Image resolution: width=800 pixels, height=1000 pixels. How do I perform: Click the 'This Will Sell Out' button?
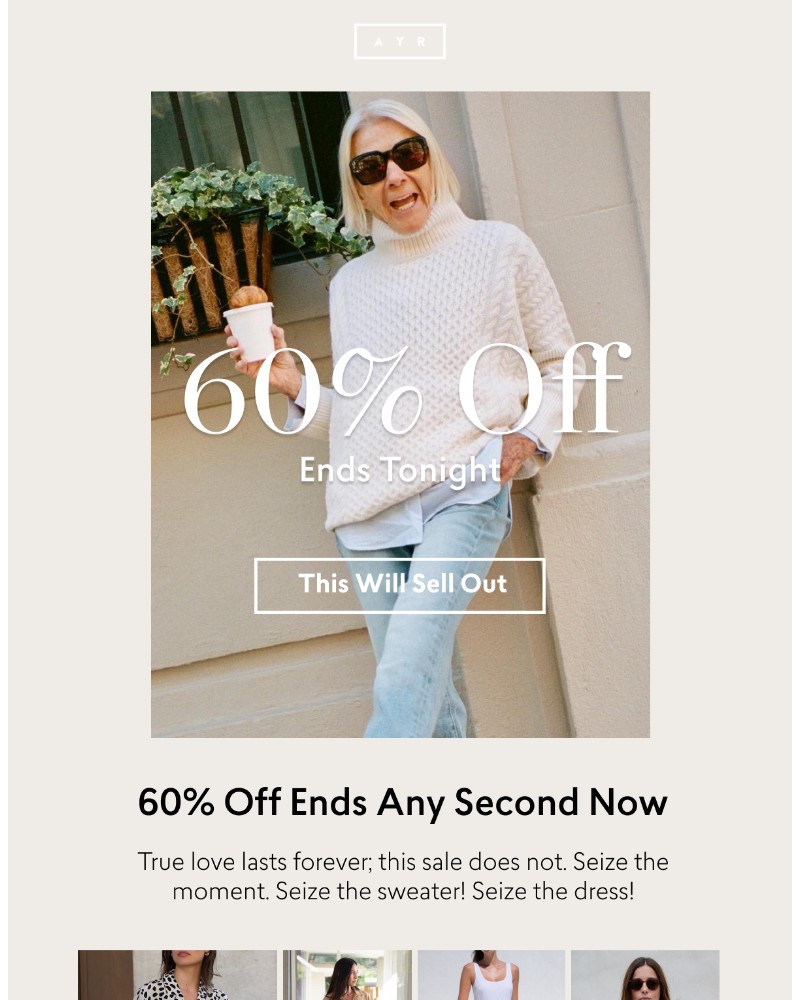(x=399, y=585)
